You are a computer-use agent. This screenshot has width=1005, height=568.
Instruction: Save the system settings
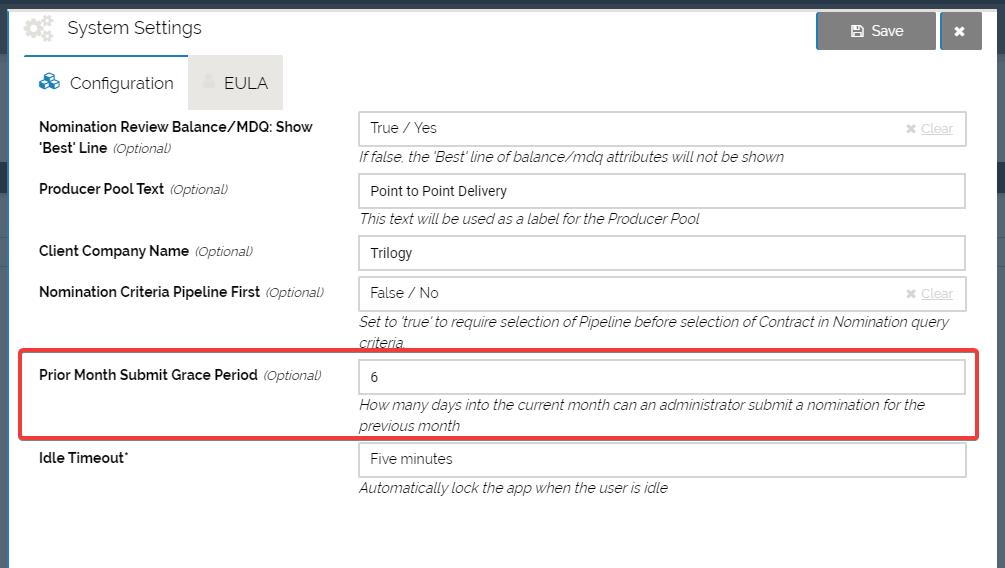(876, 31)
